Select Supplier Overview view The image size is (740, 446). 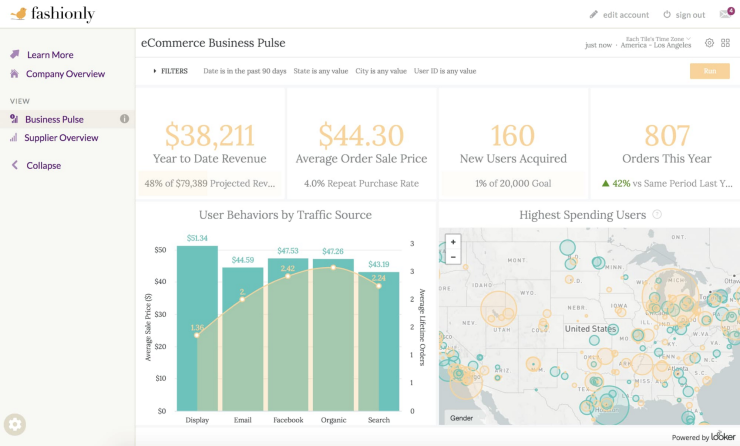(x=61, y=138)
